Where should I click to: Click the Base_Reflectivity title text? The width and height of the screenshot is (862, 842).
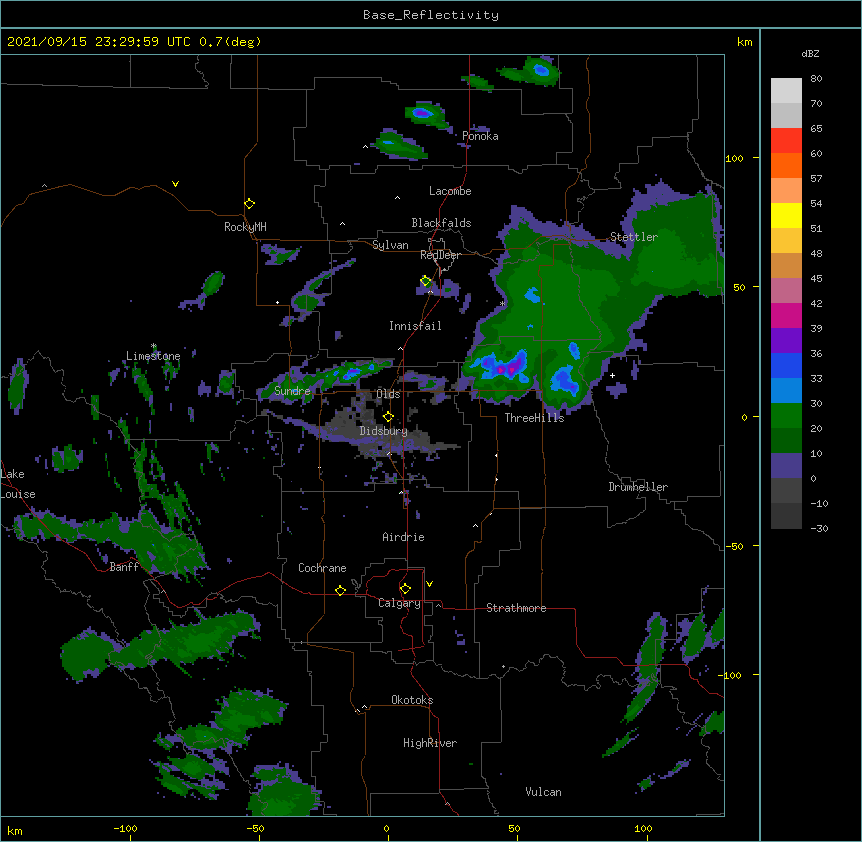[430, 15]
